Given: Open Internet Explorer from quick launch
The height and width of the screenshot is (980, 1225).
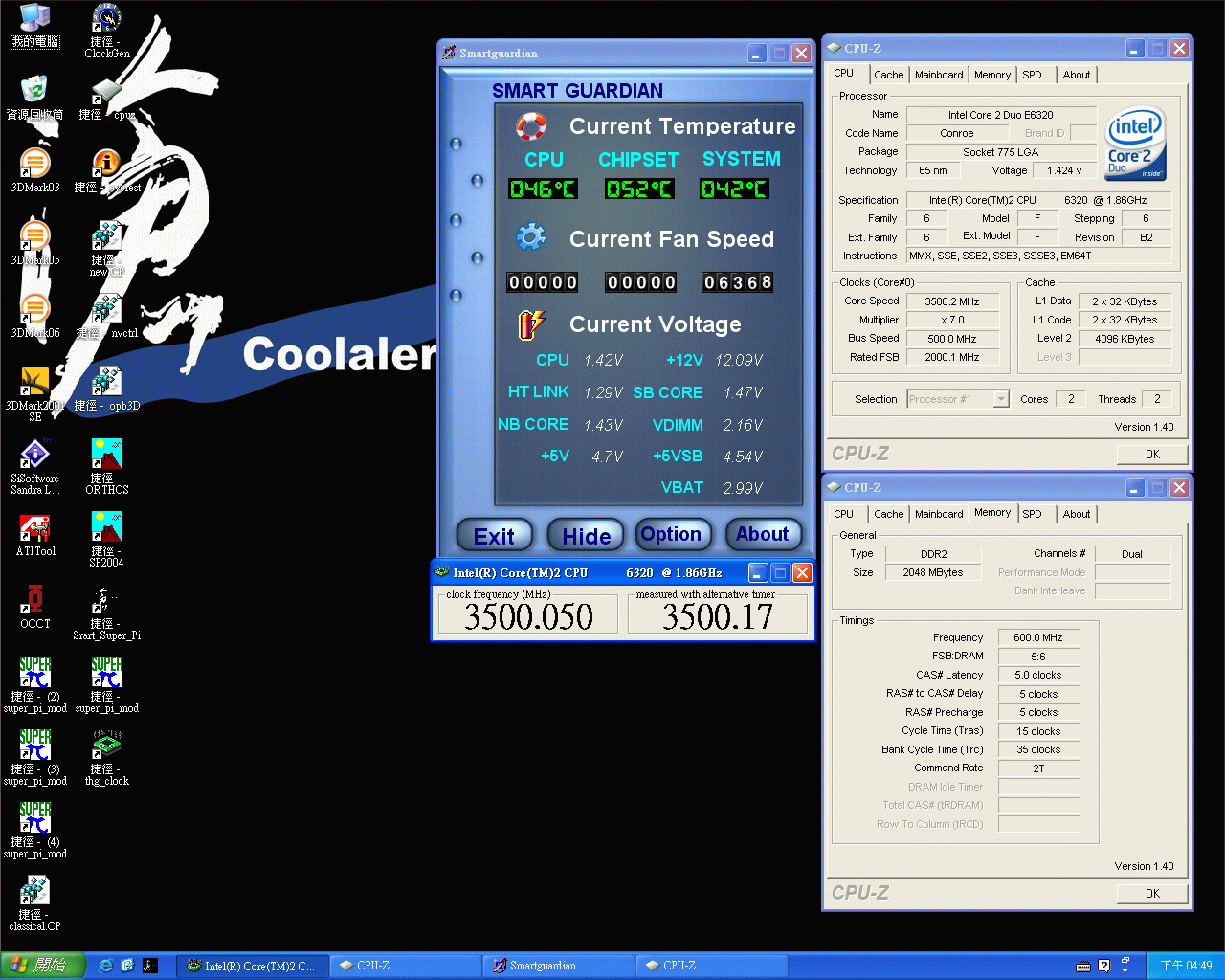Looking at the screenshot, I should (106, 966).
